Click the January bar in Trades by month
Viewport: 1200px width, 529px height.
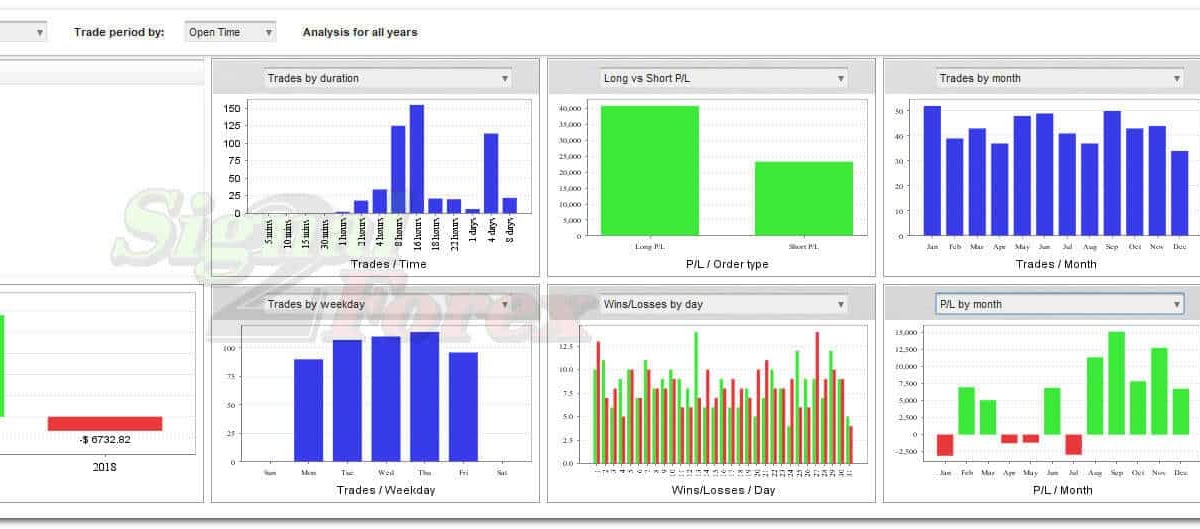pos(932,171)
